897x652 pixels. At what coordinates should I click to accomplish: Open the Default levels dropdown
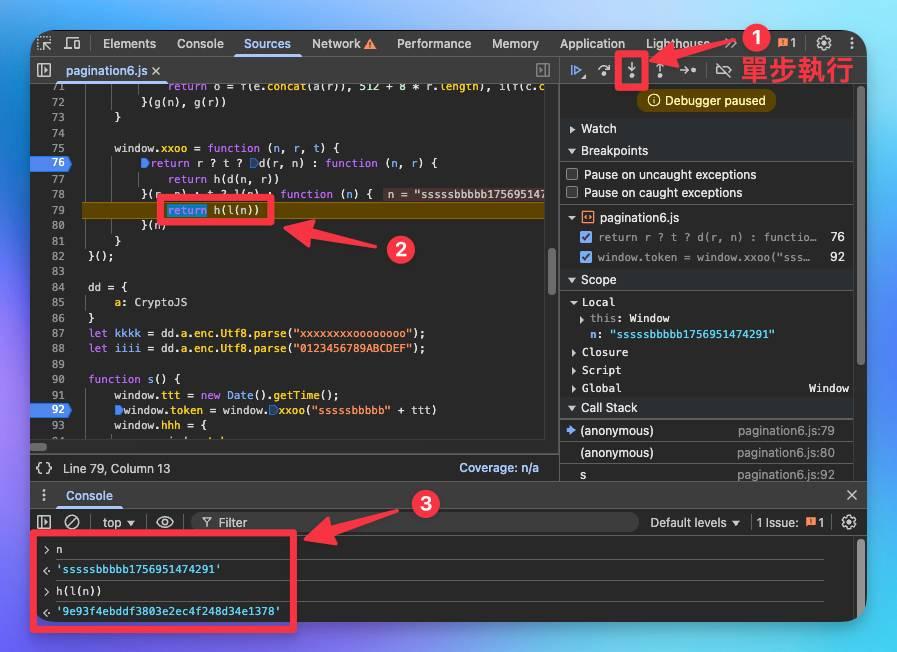coord(694,523)
